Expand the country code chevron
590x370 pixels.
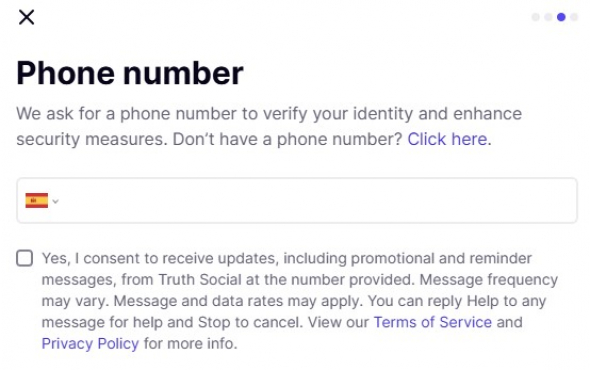(x=55, y=201)
